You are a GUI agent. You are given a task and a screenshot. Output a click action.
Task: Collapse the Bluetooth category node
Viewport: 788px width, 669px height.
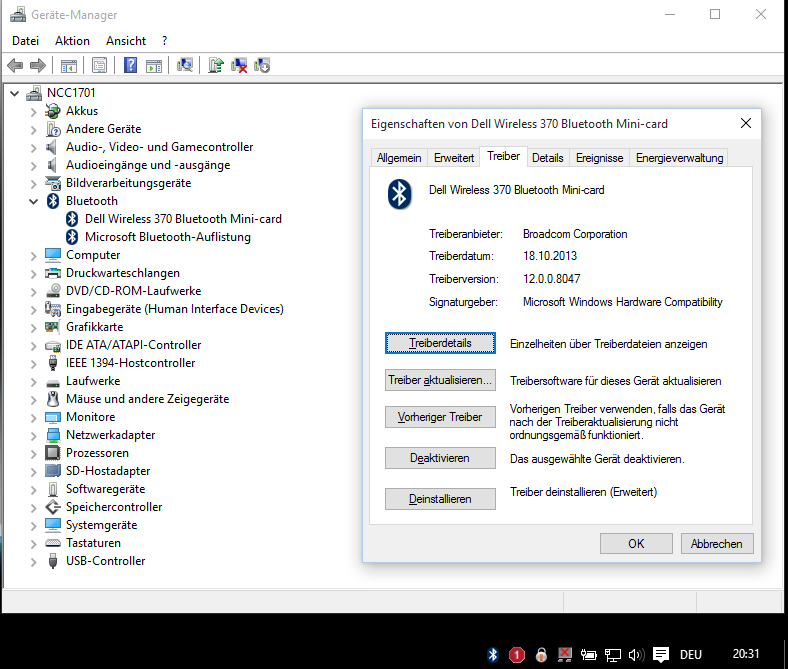click(33, 201)
